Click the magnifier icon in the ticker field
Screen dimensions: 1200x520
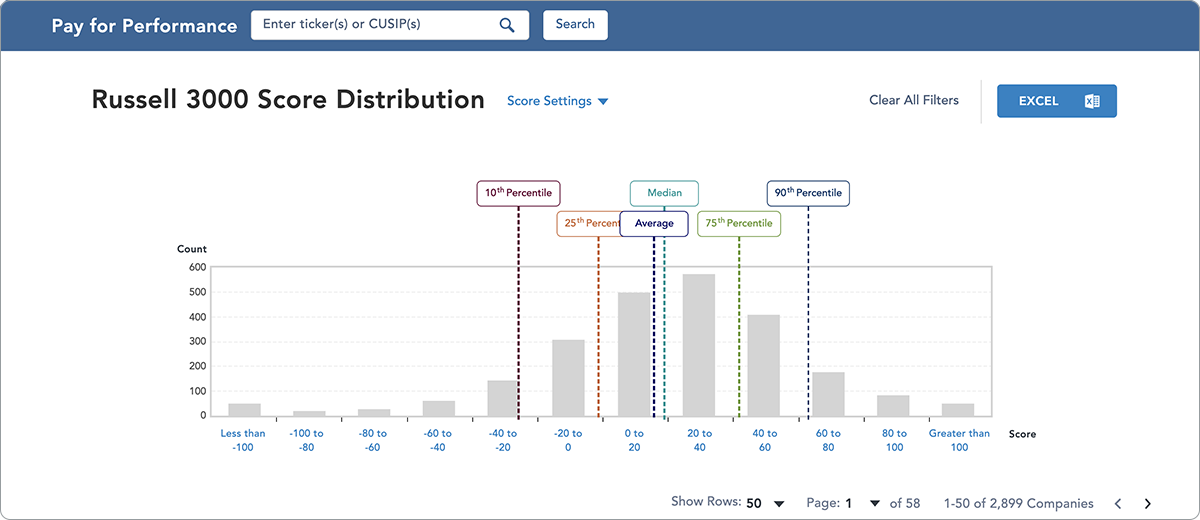[507, 25]
